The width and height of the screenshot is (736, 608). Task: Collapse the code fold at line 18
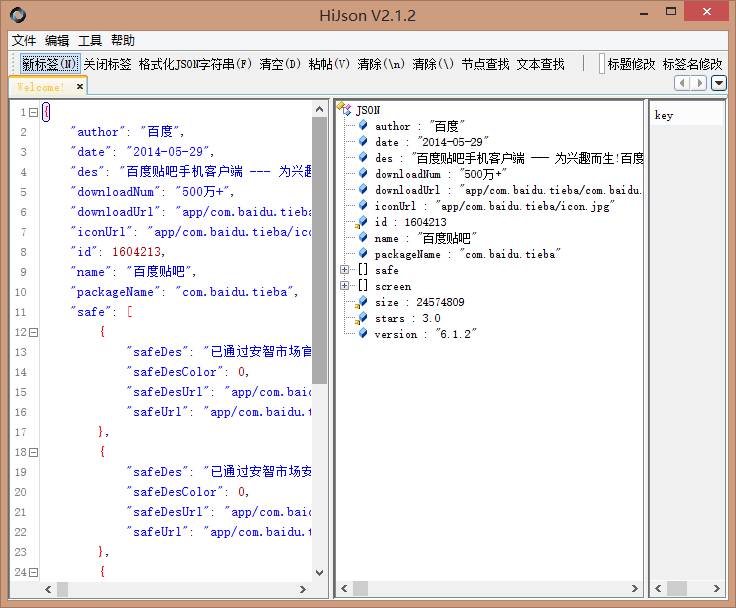click(33, 453)
